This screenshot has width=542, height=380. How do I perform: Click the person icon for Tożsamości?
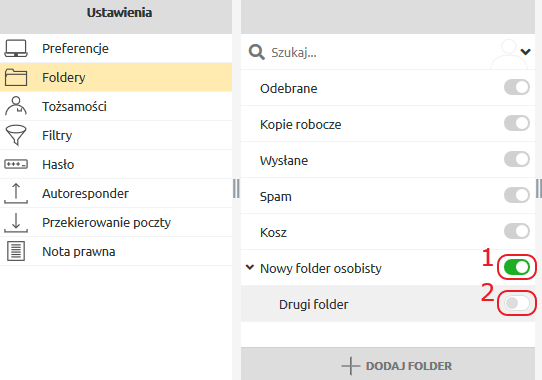[x=16, y=106]
